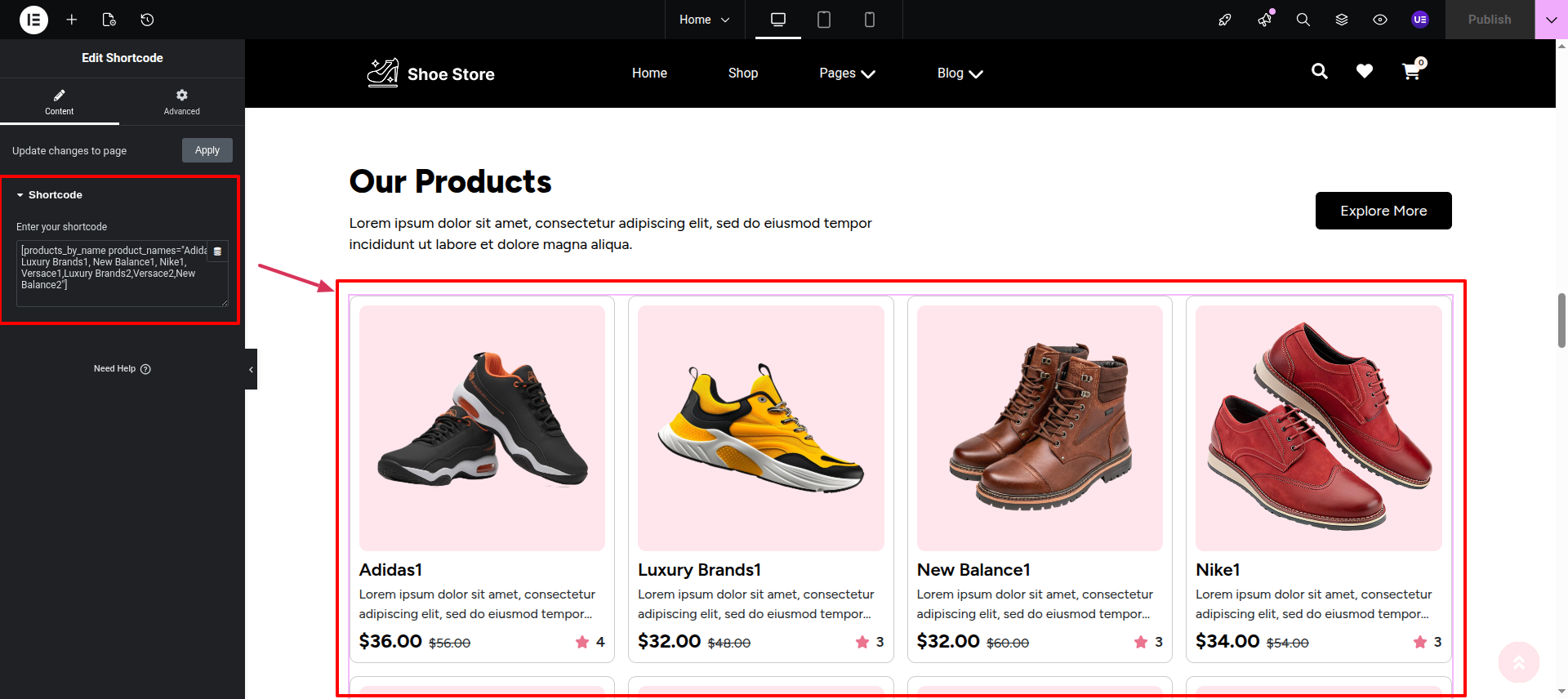Open the Structure layers icon
Viewport: 1568px width, 699px height.
click(x=1342, y=20)
